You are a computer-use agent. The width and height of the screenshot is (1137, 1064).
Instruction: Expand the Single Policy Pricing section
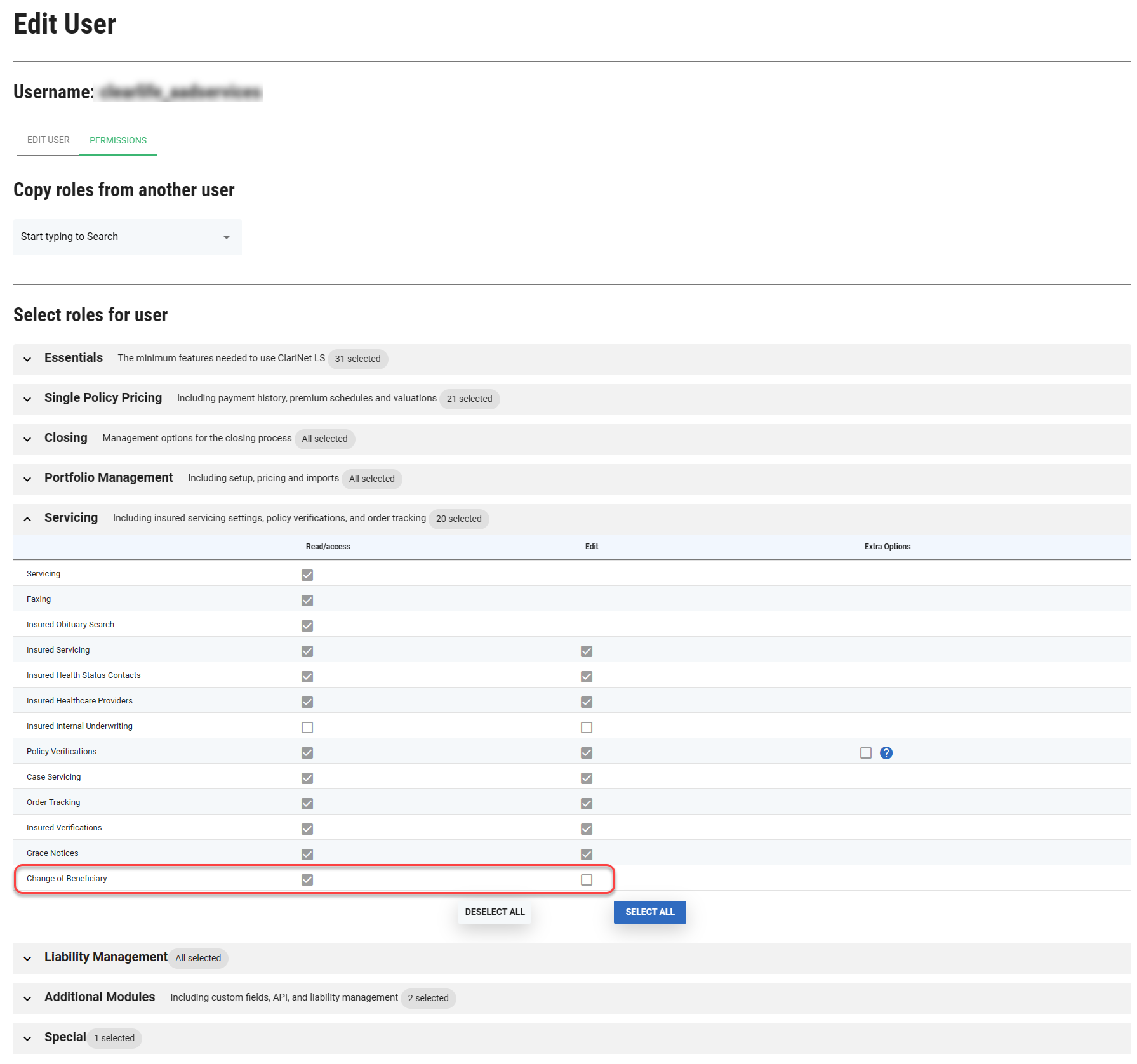(x=27, y=399)
